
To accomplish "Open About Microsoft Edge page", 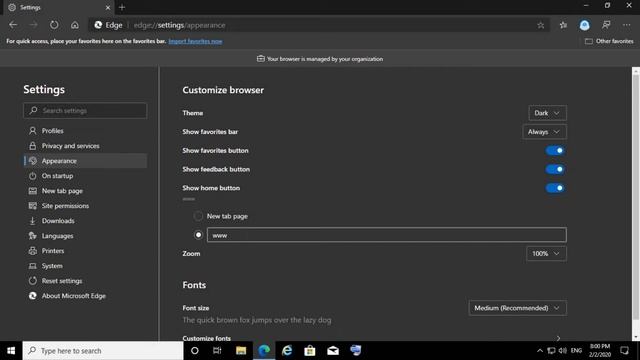I will [x=85, y=296].
